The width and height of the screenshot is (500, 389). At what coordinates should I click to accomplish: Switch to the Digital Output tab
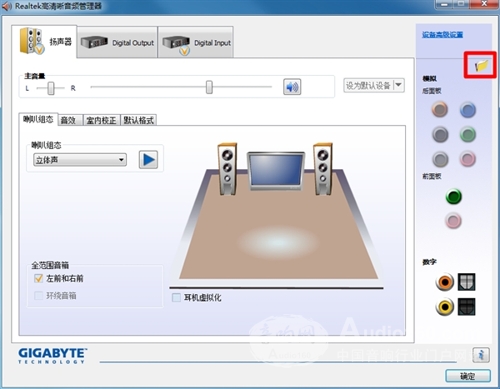117,42
